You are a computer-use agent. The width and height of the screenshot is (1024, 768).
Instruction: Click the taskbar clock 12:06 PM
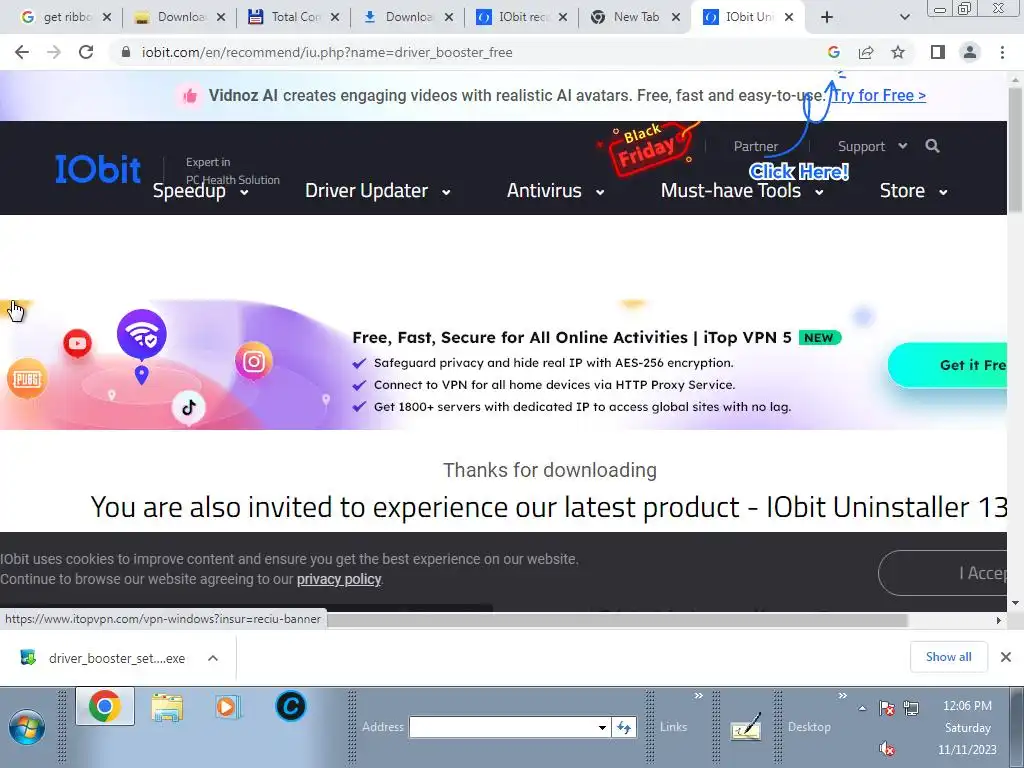coord(967,706)
